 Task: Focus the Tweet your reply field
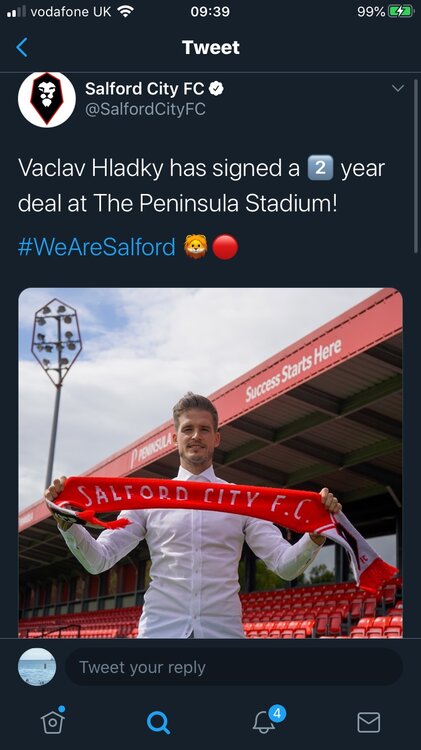234,667
